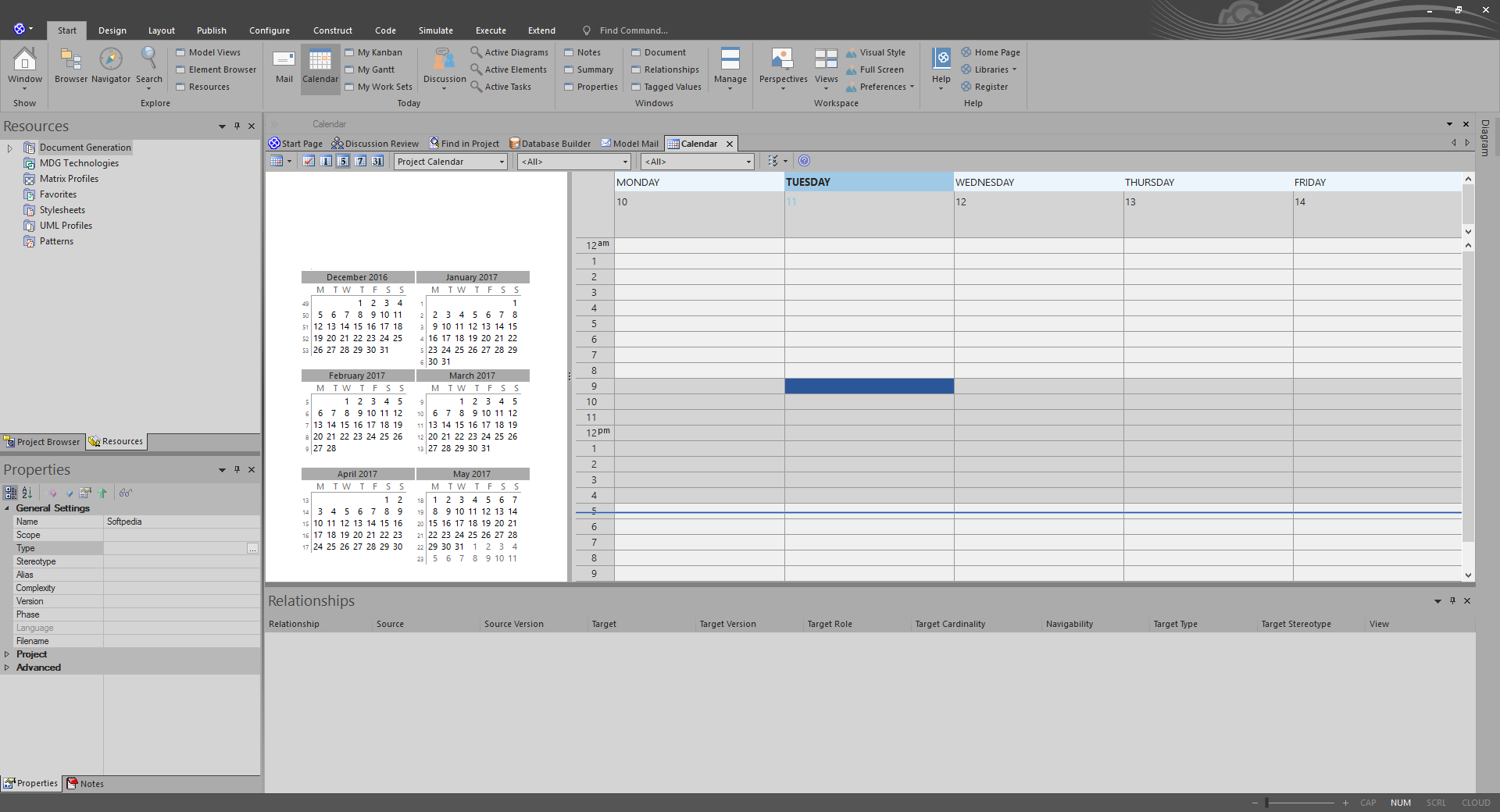Open the Navigator compass tool
Viewport: 1500px width, 812px height.
(111, 65)
